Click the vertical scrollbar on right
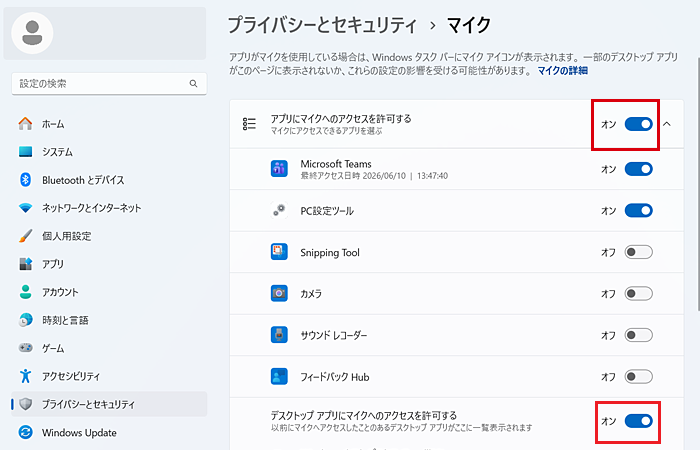Viewport: 700px width, 450px height. pyautogui.click(x=698, y=184)
